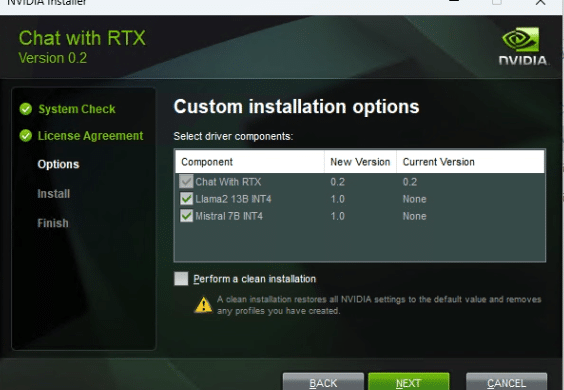Click the Current Version column header
This screenshot has height=390, width=564.
(x=470, y=162)
